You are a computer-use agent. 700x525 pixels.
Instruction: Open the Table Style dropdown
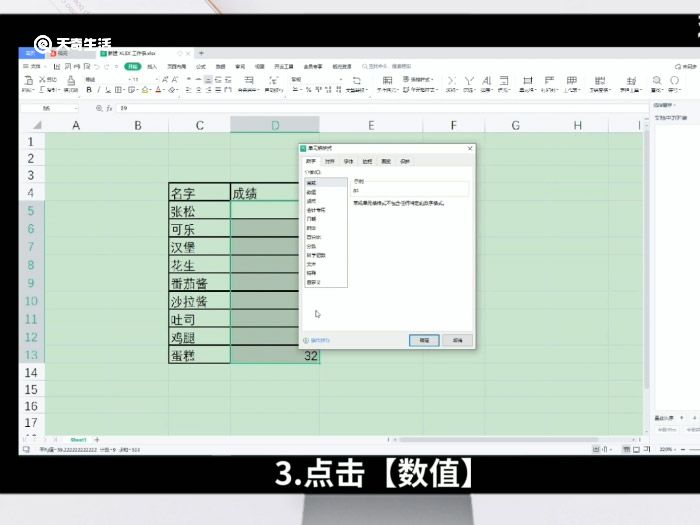coord(418,79)
